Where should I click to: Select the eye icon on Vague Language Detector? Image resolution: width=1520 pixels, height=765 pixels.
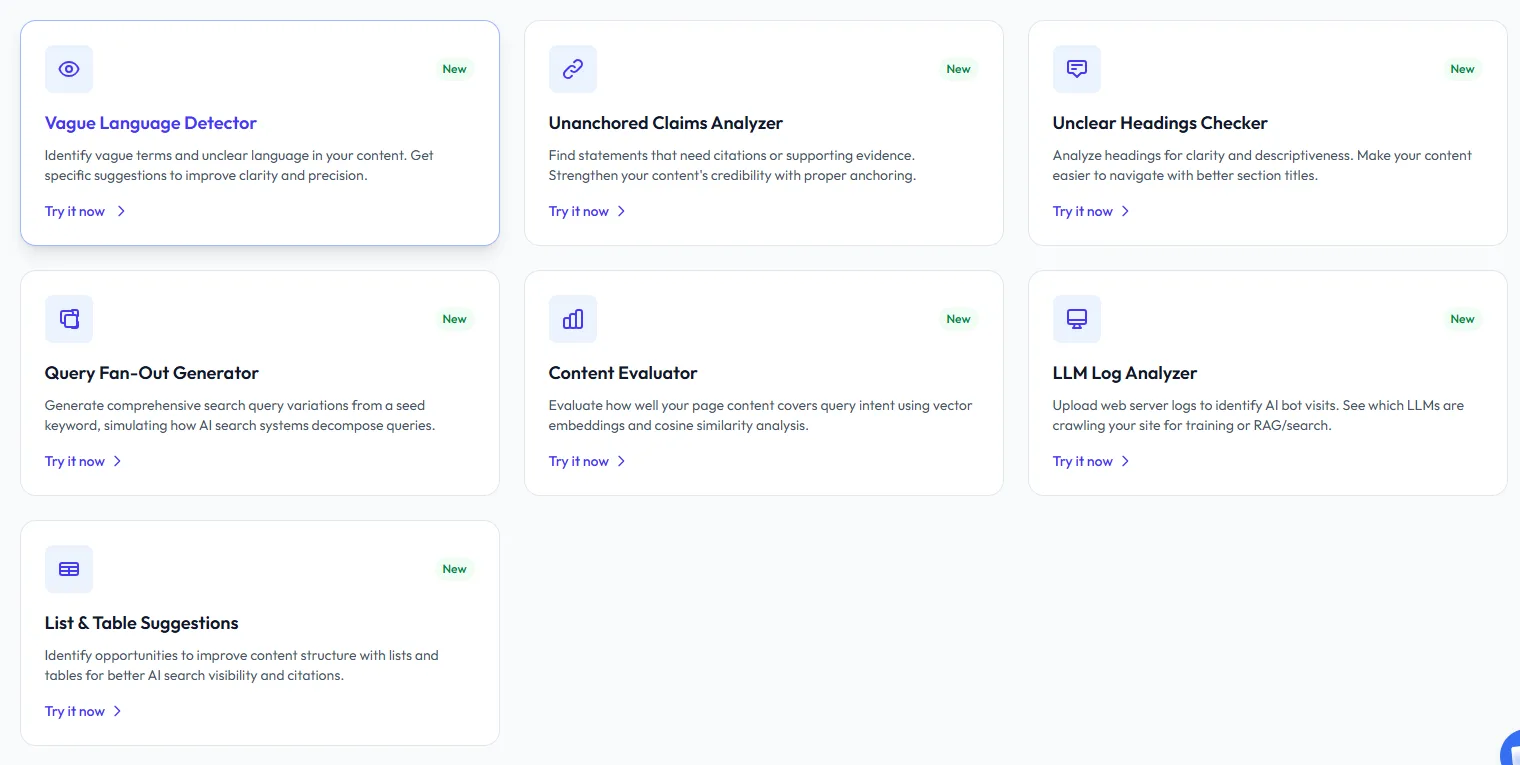click(68, 69)
